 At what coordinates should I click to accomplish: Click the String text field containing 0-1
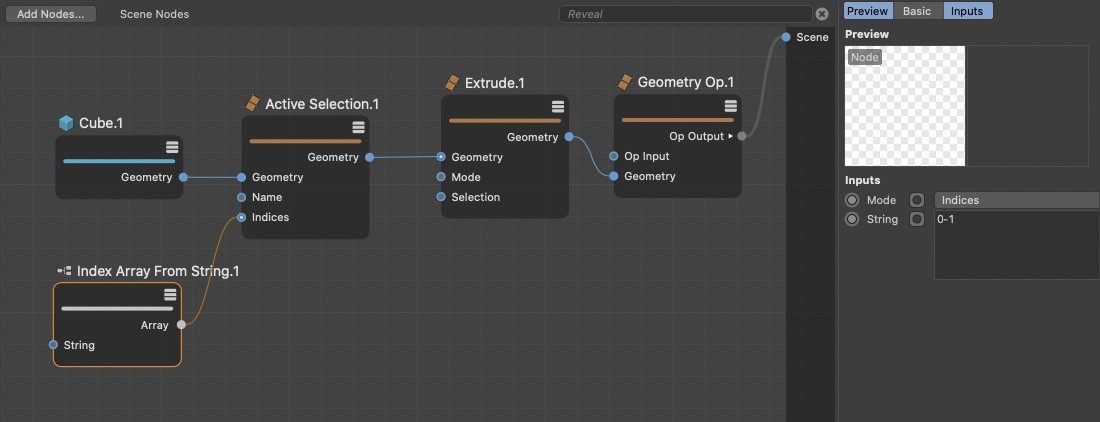pyautogui.click(x=1017, y=245)
